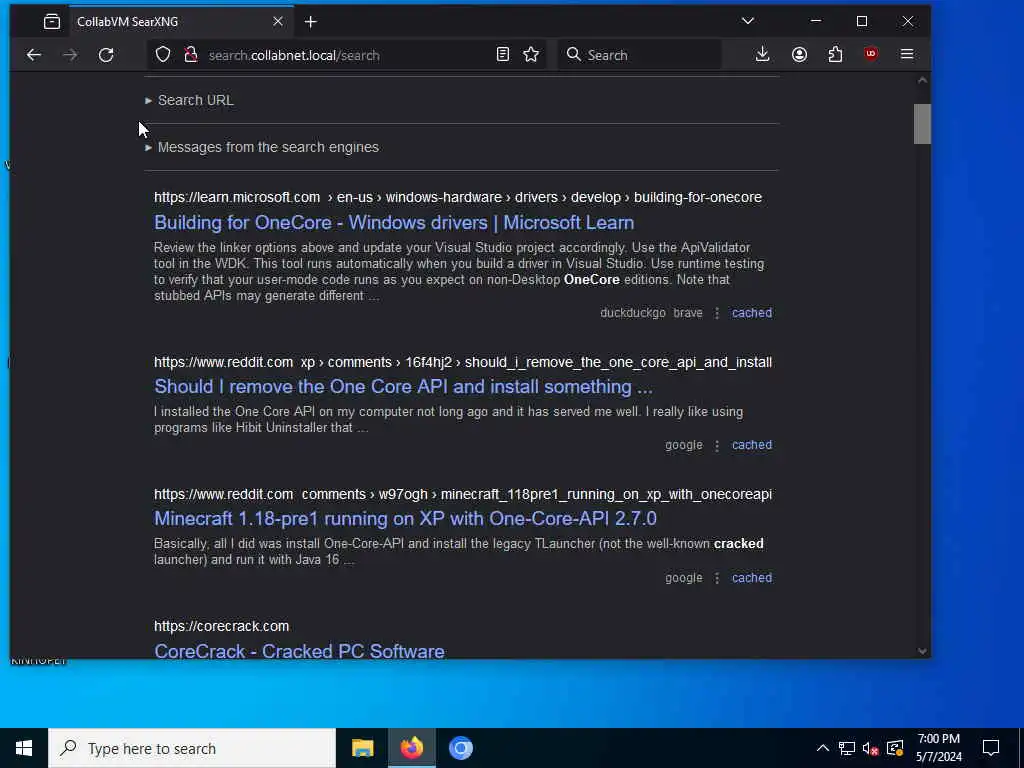Screen dimensions: 1024x768
Task: Open the Firefox account icon
Action: pyautogui.click(x=799, y=55)
